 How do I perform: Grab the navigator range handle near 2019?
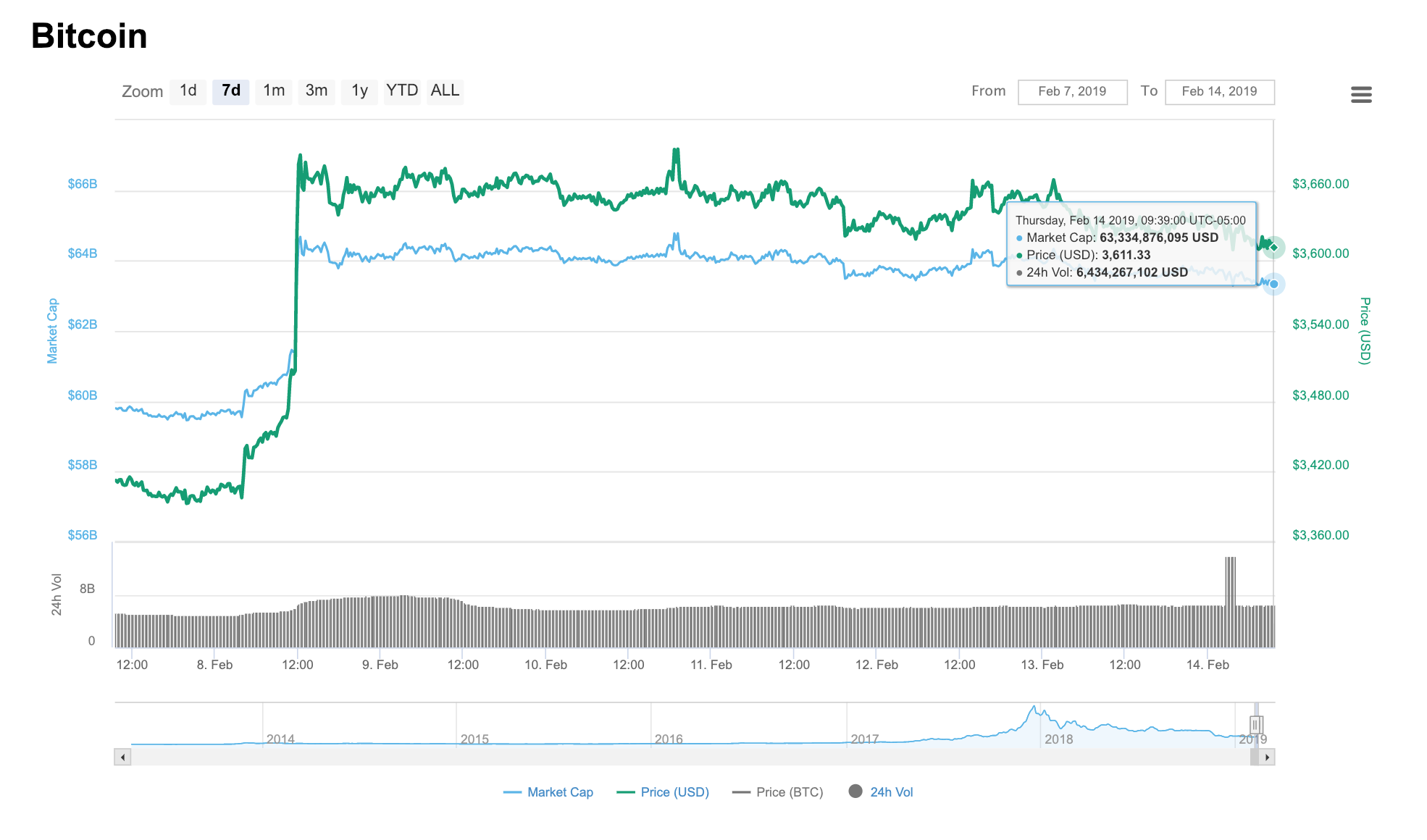(x=1256, y=725)
